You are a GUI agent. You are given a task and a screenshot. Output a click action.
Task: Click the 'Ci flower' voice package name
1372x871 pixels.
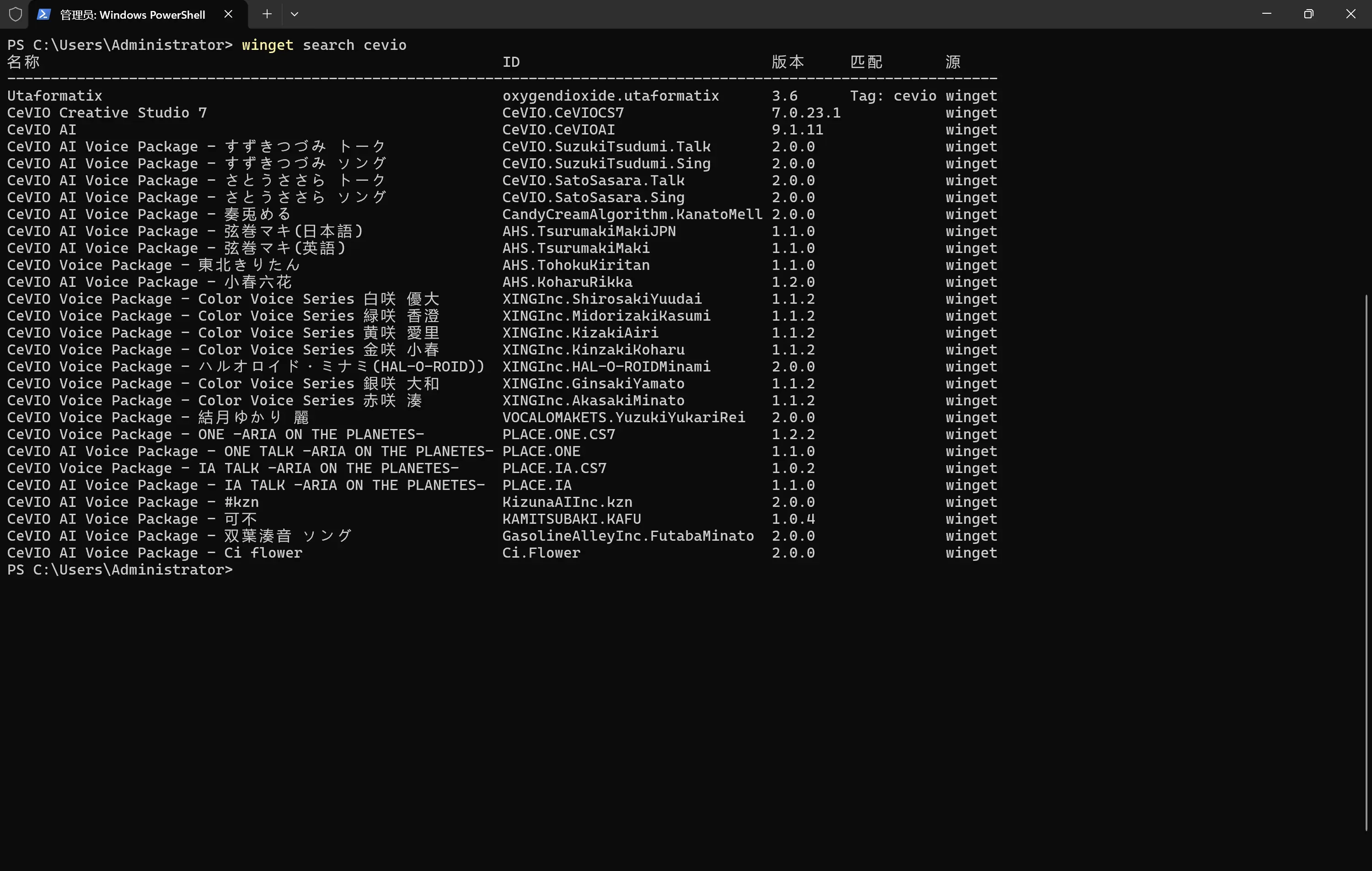(263, 553)
